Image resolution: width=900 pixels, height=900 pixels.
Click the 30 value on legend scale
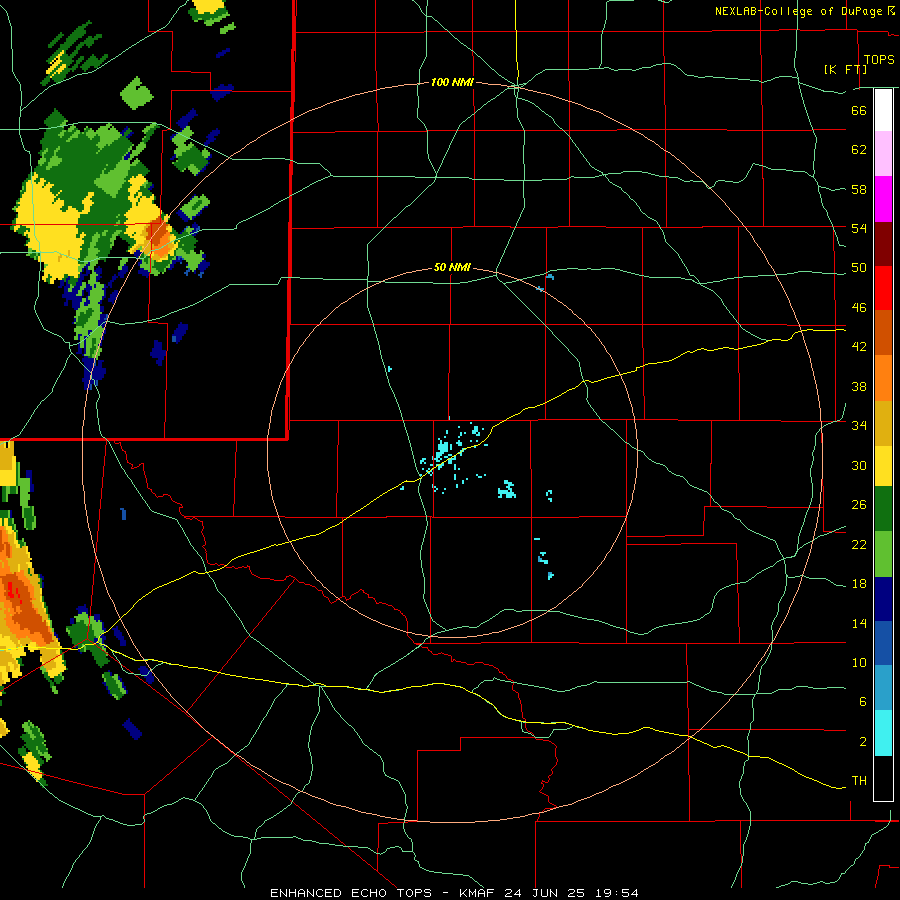coord(859,465)
